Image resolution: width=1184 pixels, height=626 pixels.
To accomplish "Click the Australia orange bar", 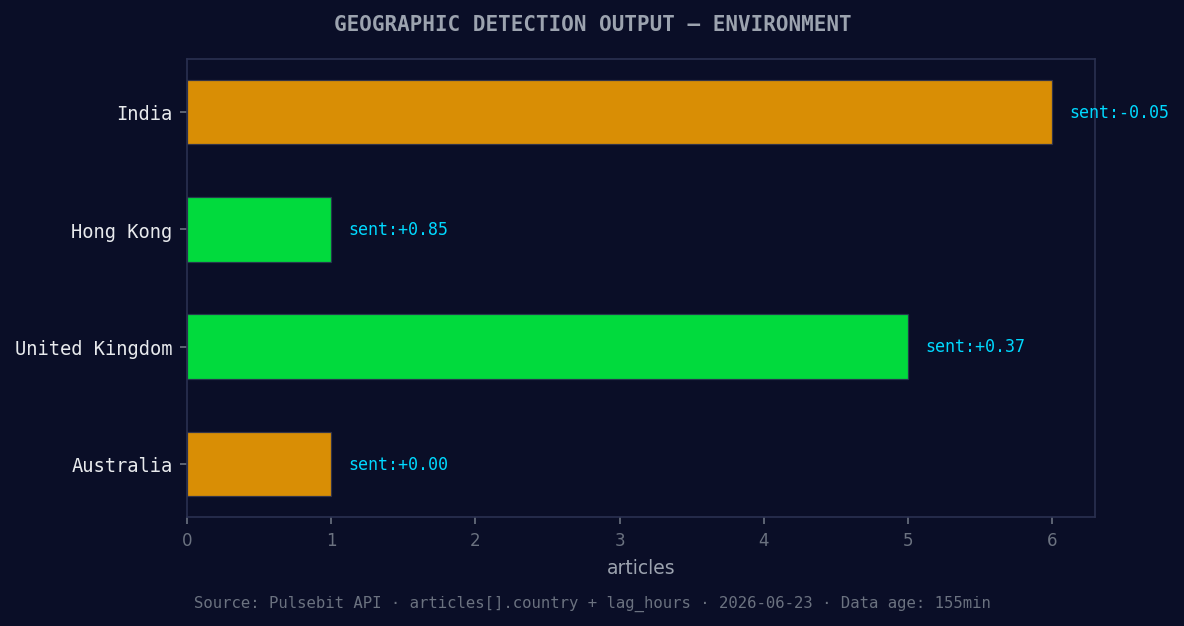I will tap(259, 464).
